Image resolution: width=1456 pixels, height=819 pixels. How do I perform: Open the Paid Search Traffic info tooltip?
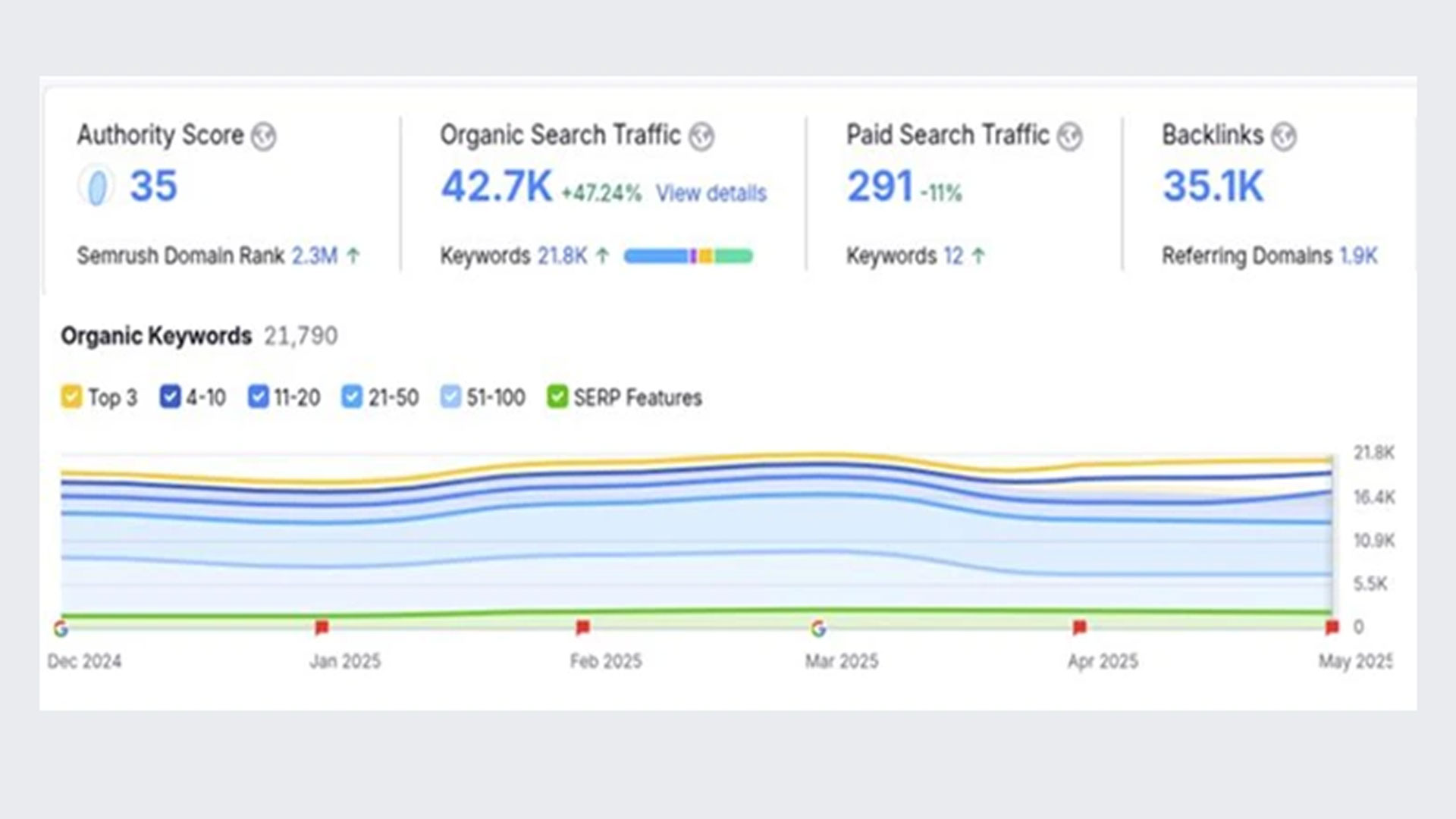pos(1069,135)
